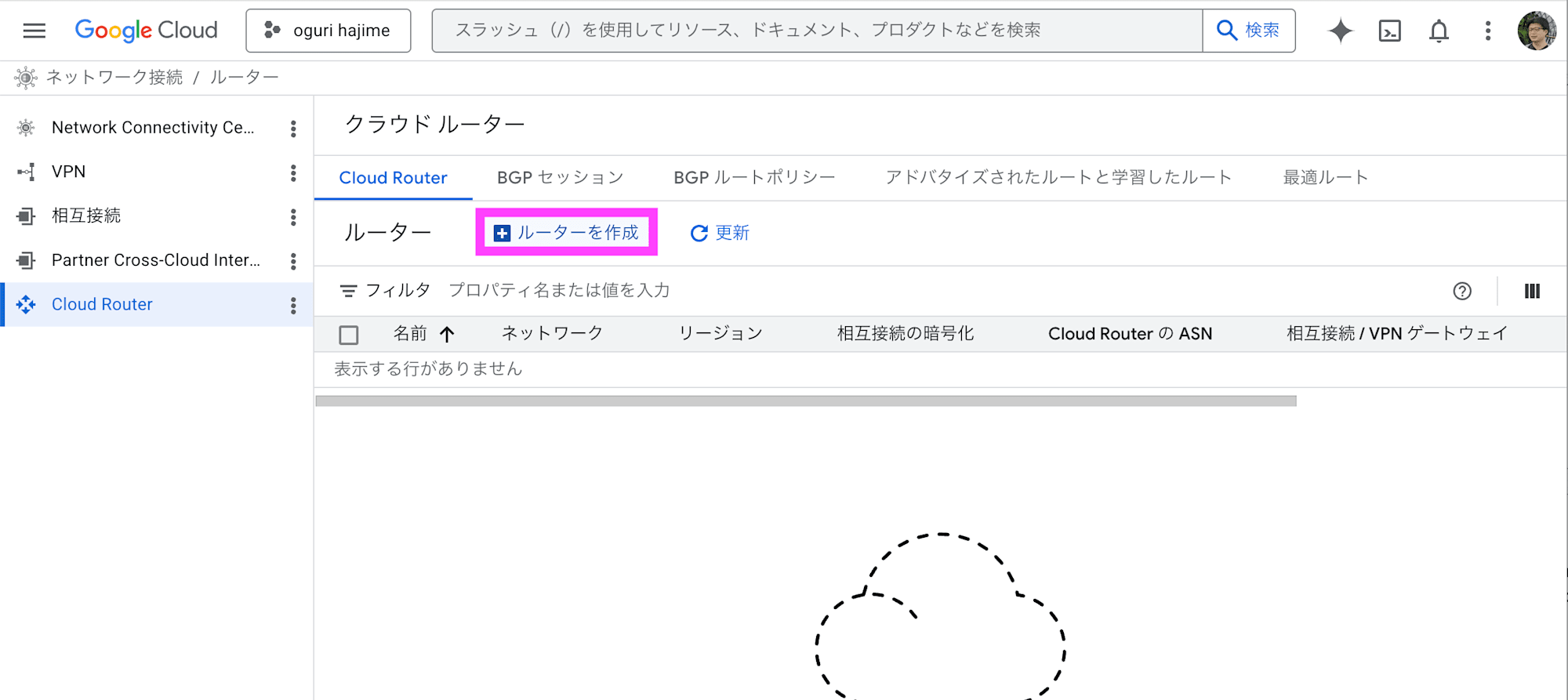Click the ネットワーク接続 breadcrumb
Screen dimensions: 1568x700
click(x=114, y=78)
